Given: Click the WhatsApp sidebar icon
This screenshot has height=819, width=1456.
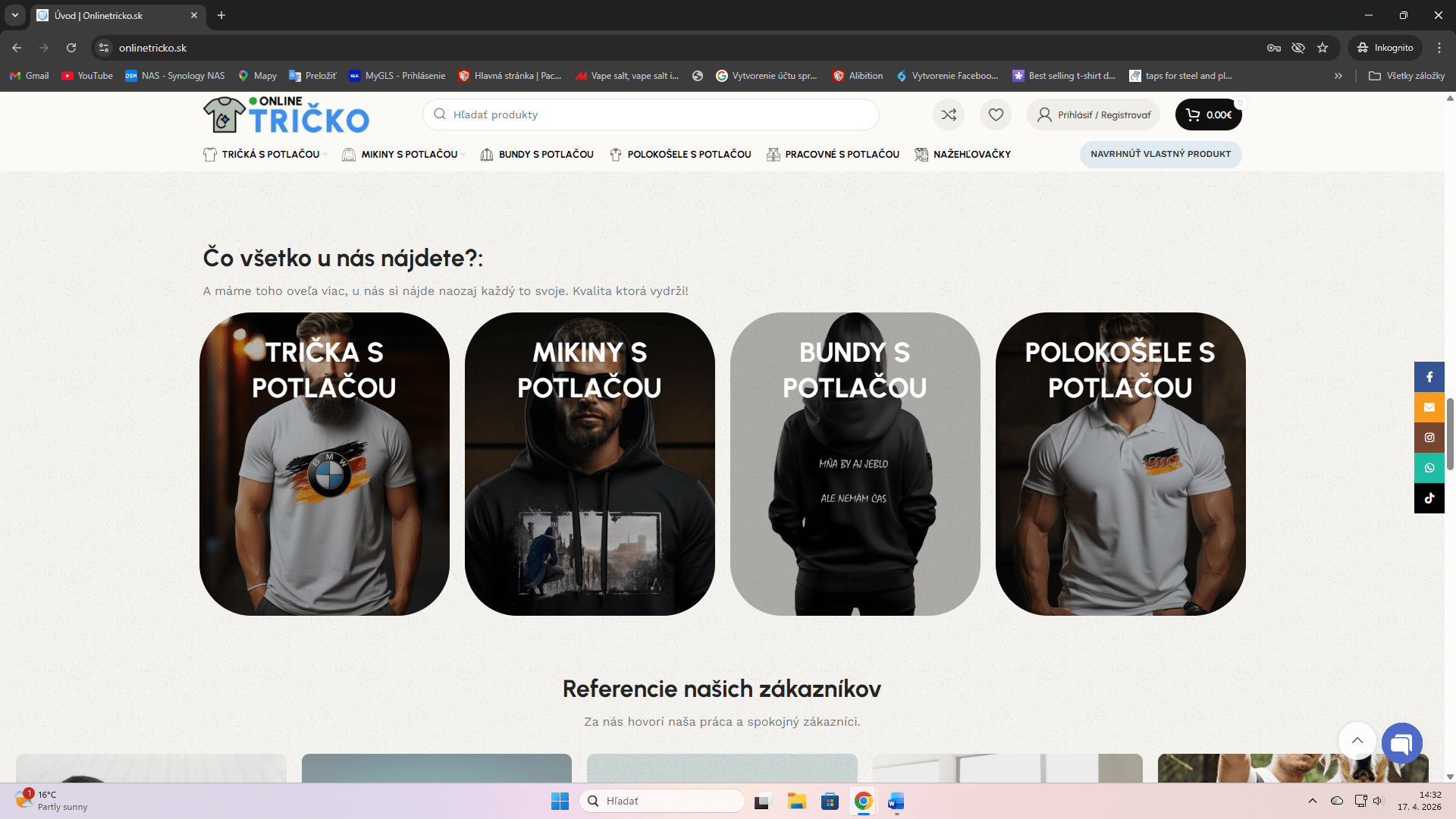Looking at the screenshot, I should click(x=1429, y=468).
